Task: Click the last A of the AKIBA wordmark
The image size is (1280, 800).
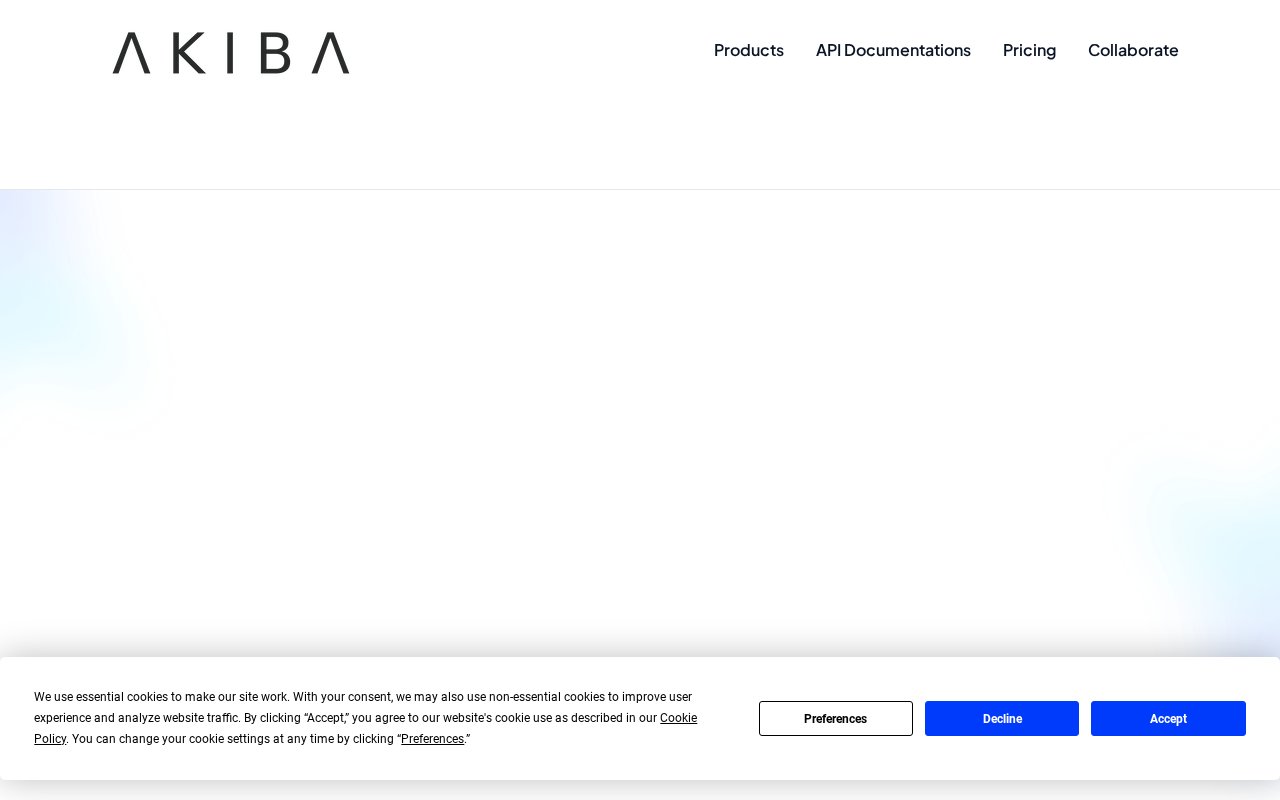Action: coord(330,53)
